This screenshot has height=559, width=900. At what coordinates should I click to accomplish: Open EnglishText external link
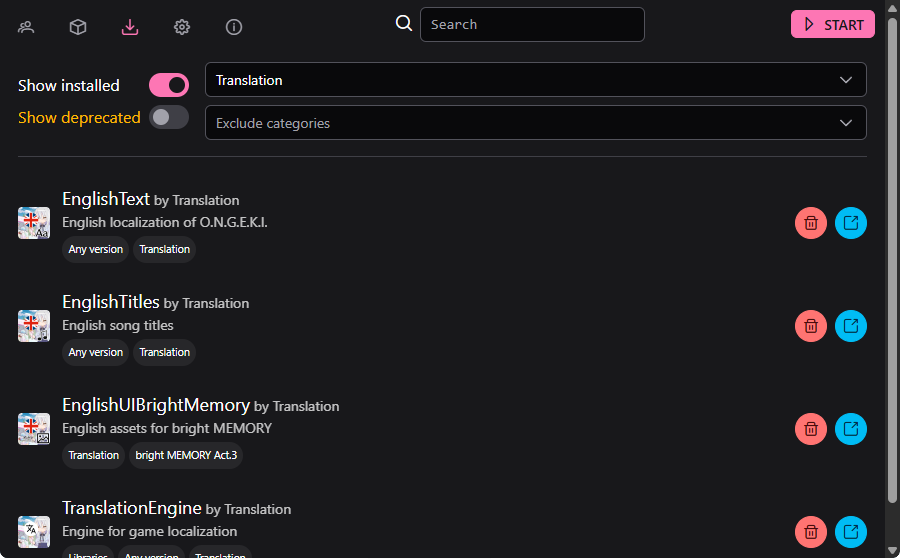tap(851, 223)
